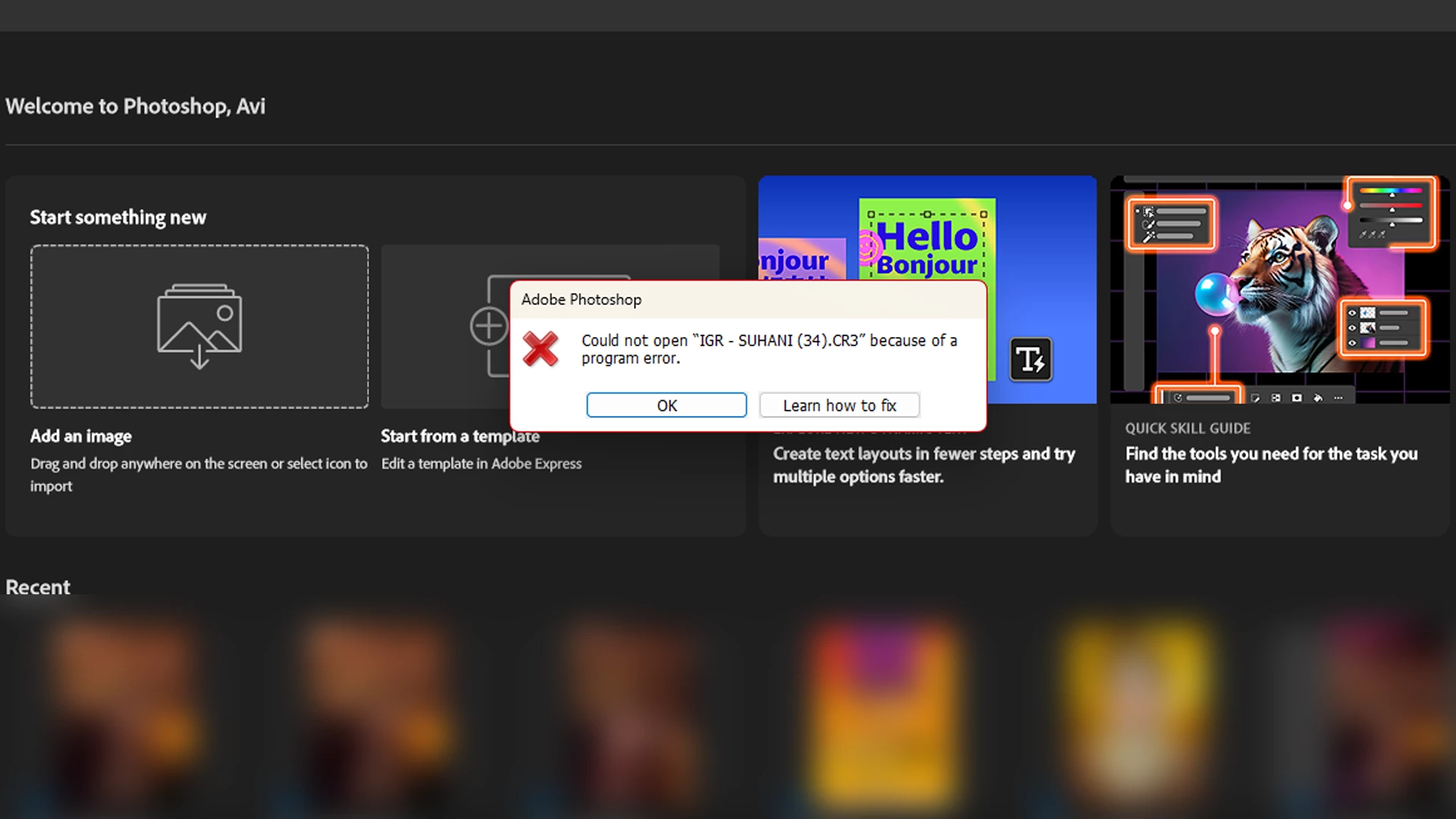
Task: Click Find the tools you need text
Action: click(1271, 465)
